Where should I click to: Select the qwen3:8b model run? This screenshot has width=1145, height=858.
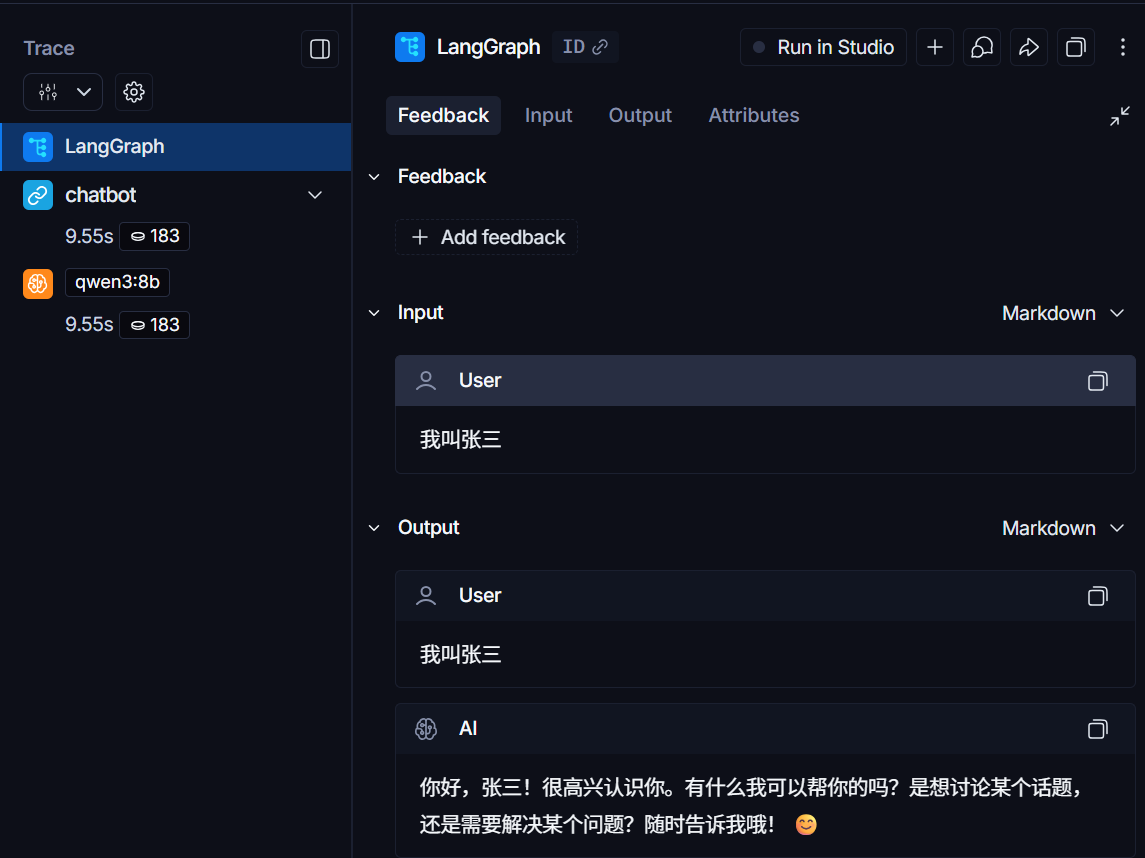click(117, 283)
